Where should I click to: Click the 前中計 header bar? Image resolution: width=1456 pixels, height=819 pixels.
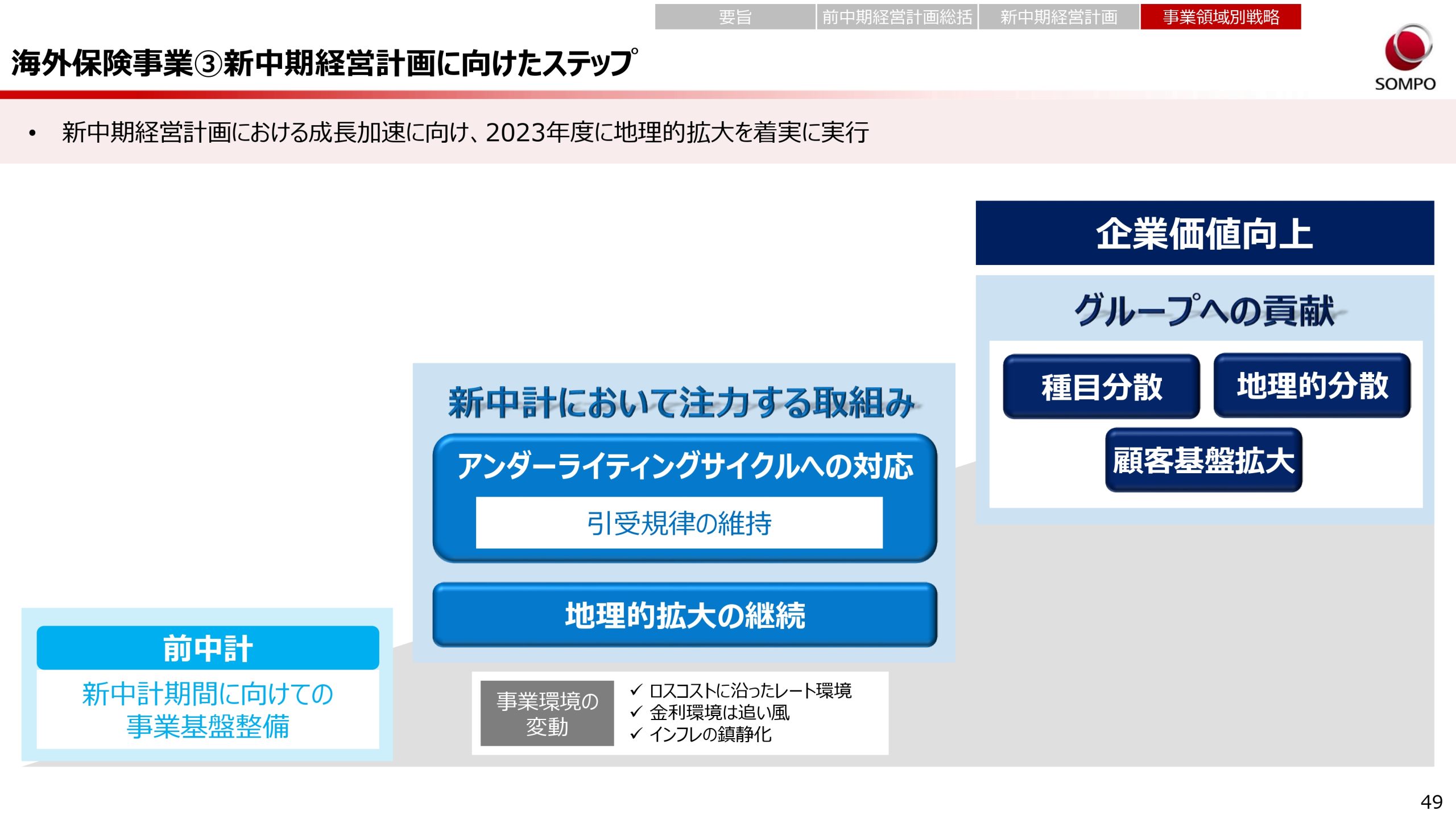point(208,648)
